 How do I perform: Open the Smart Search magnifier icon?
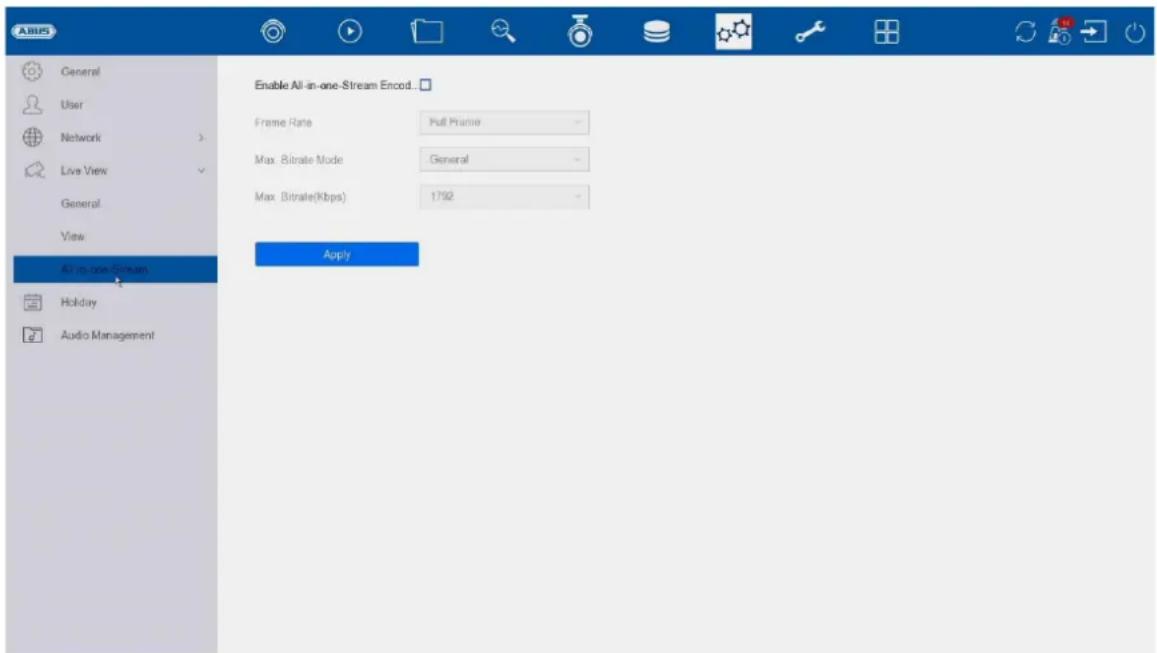tap(503, 31)
